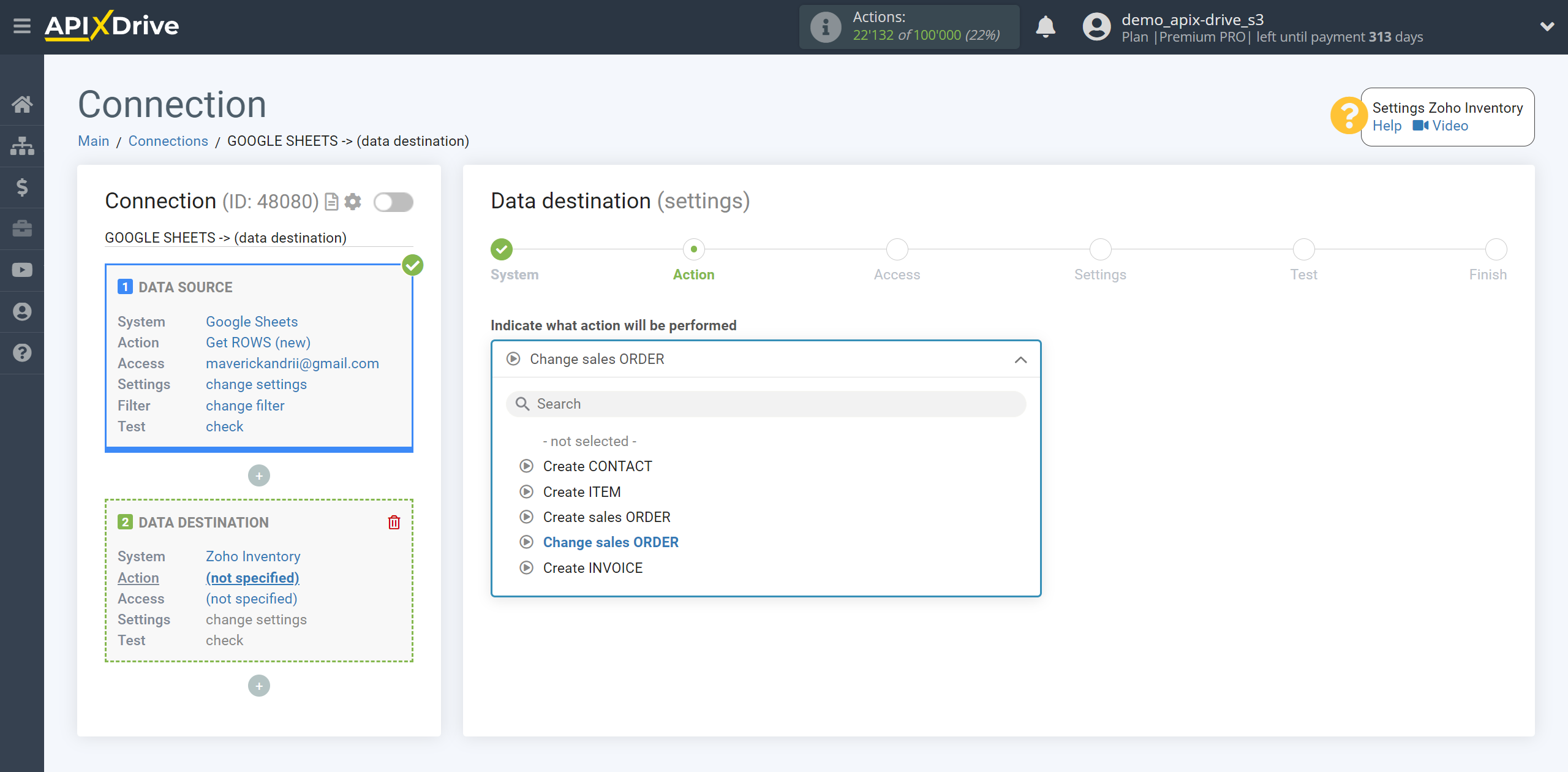Open the Search field in action dropdown
Screen dimensions: 1568x772
(766, 404)
